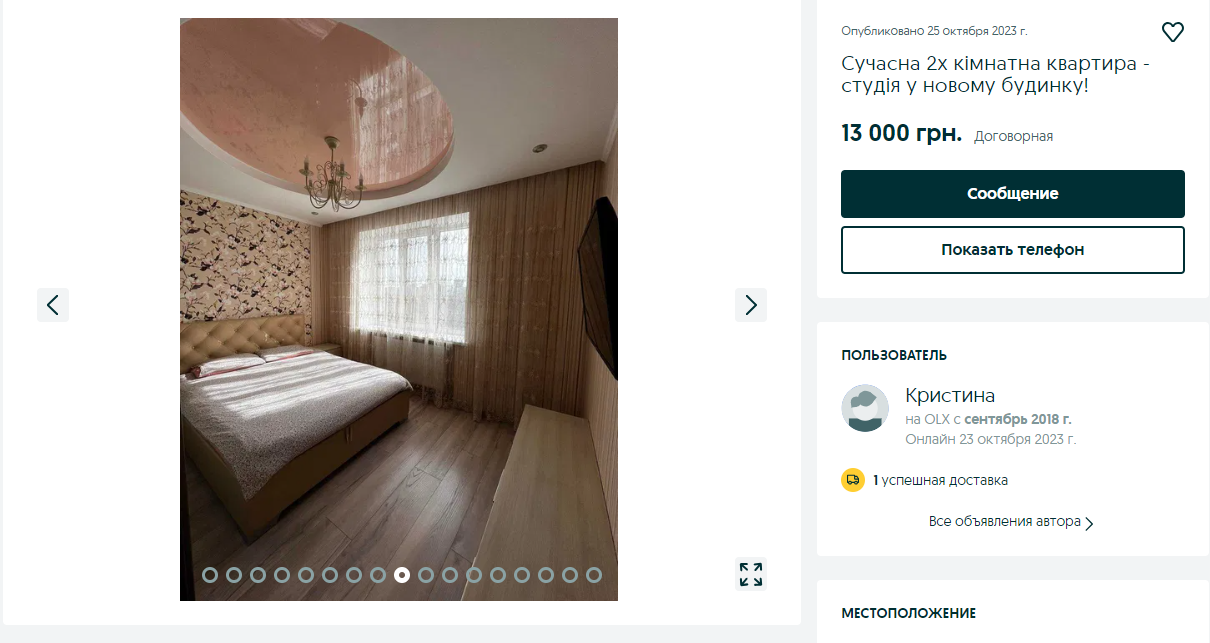The image size is (1210, 643).
Task: Select the currently active ninth photo dot
Action: coord(402,575)
